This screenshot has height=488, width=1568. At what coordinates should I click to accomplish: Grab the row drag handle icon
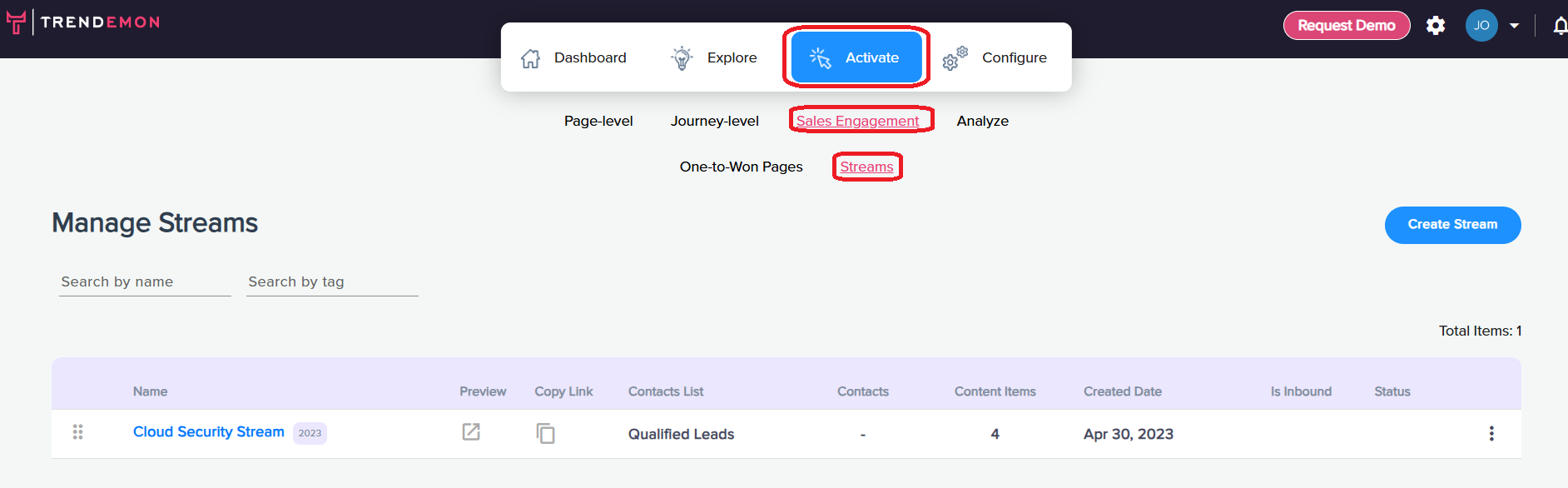click(x=78, y=431)
